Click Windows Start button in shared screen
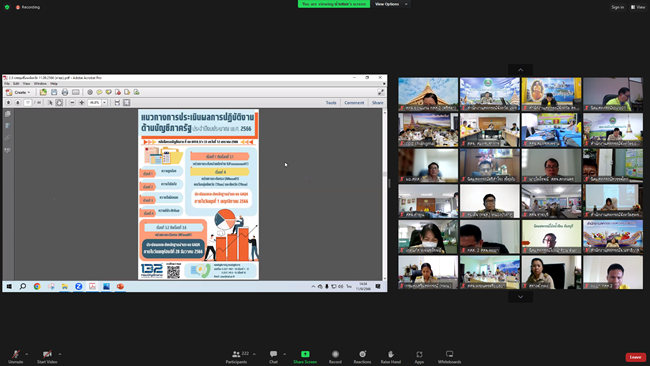650x366 pixels. point(9,286)
